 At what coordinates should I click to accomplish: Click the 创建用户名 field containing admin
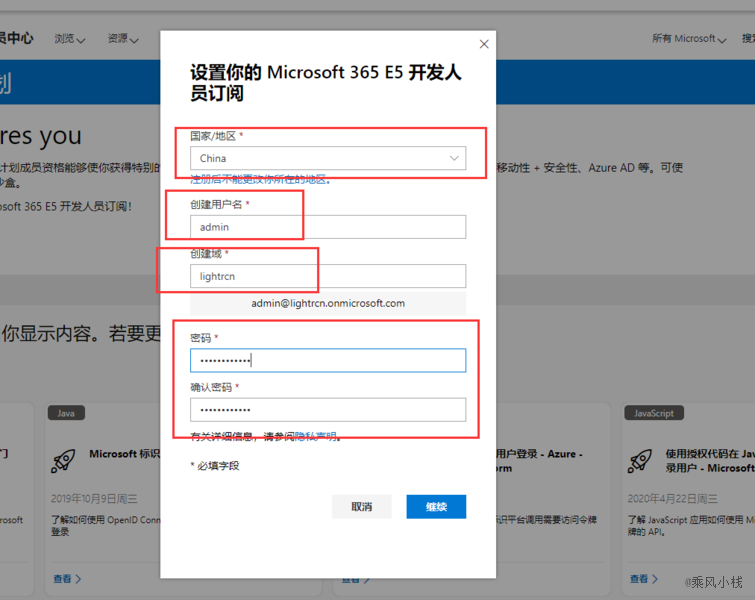328,227
